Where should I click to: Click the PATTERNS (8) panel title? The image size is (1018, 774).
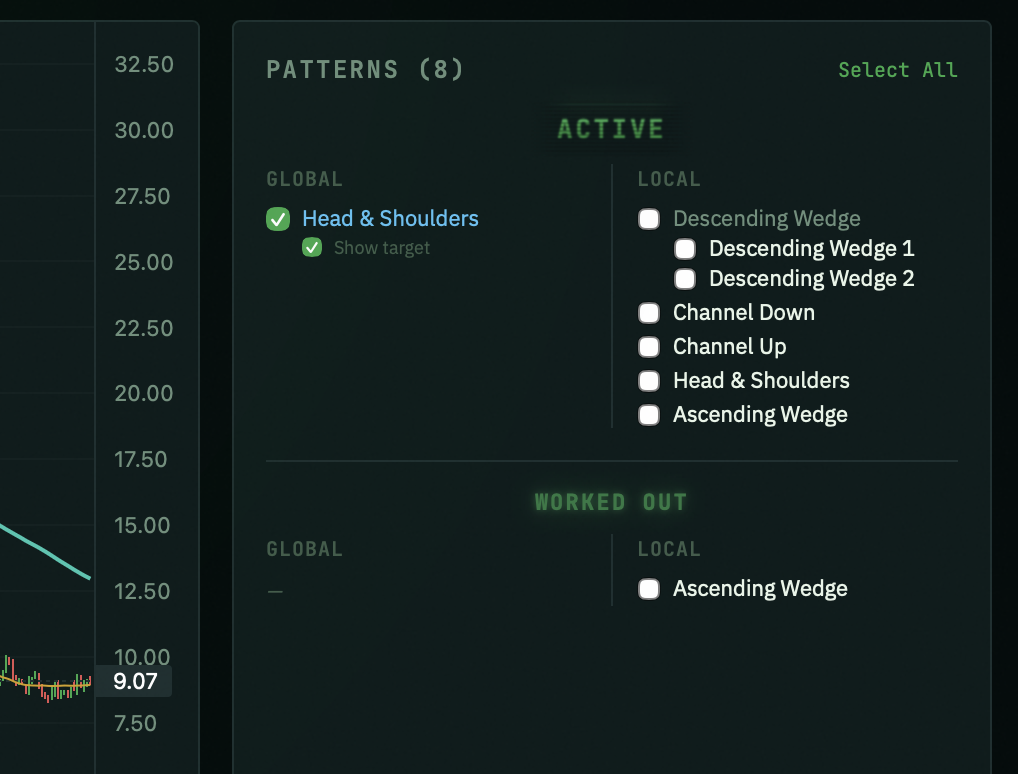pos(365,70)
